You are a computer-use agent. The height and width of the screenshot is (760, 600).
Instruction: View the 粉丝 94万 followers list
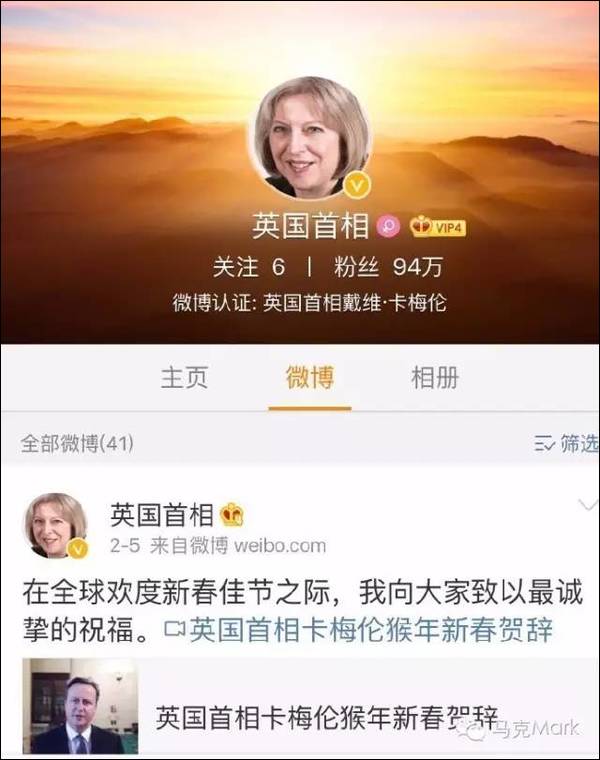pyautogui.click(x=388, y=267)
